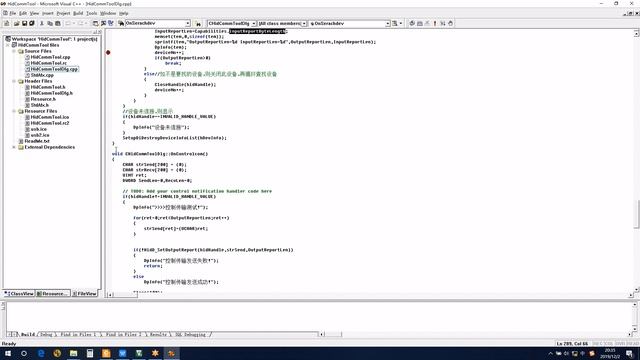This screenshot has height=360, width=640.
Task: Click the Paste toolbar icon
Action: [x=58, y=24]
